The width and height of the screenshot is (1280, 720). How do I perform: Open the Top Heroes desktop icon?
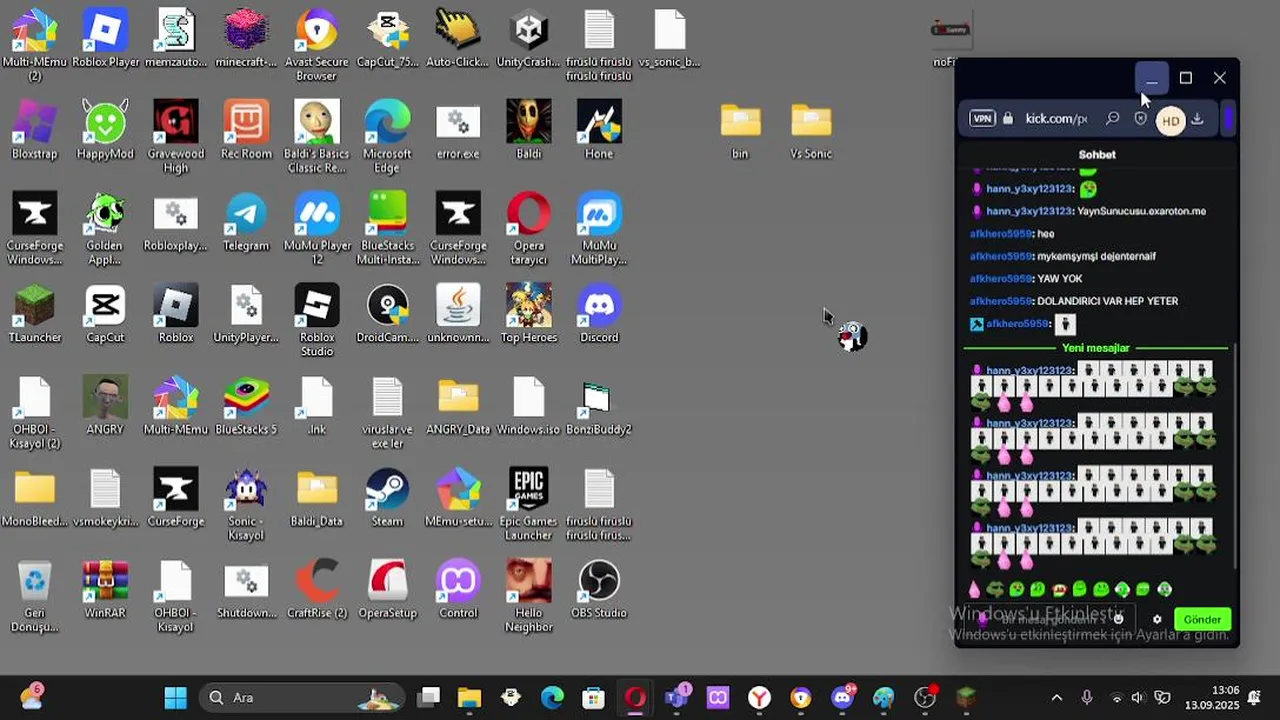coord(528,314)
